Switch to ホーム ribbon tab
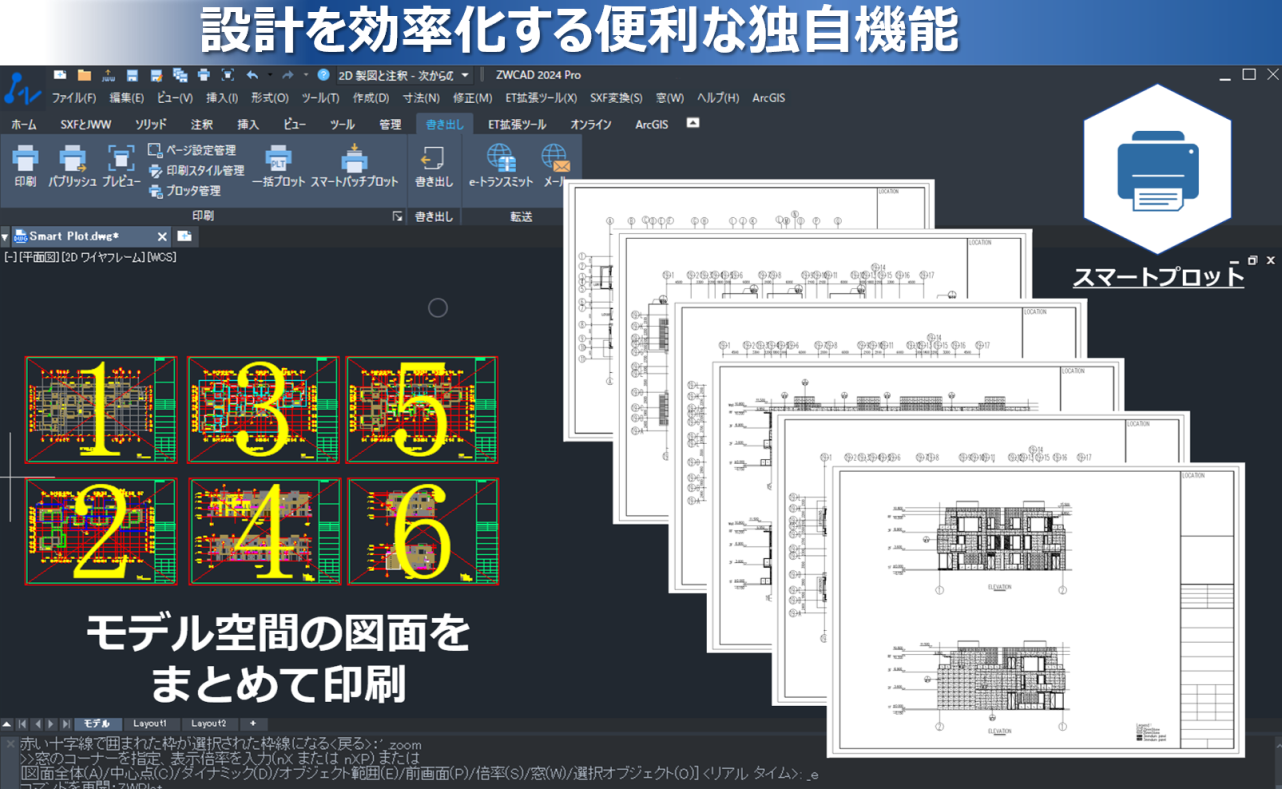 pyautogui.click(x=24, y=124)
